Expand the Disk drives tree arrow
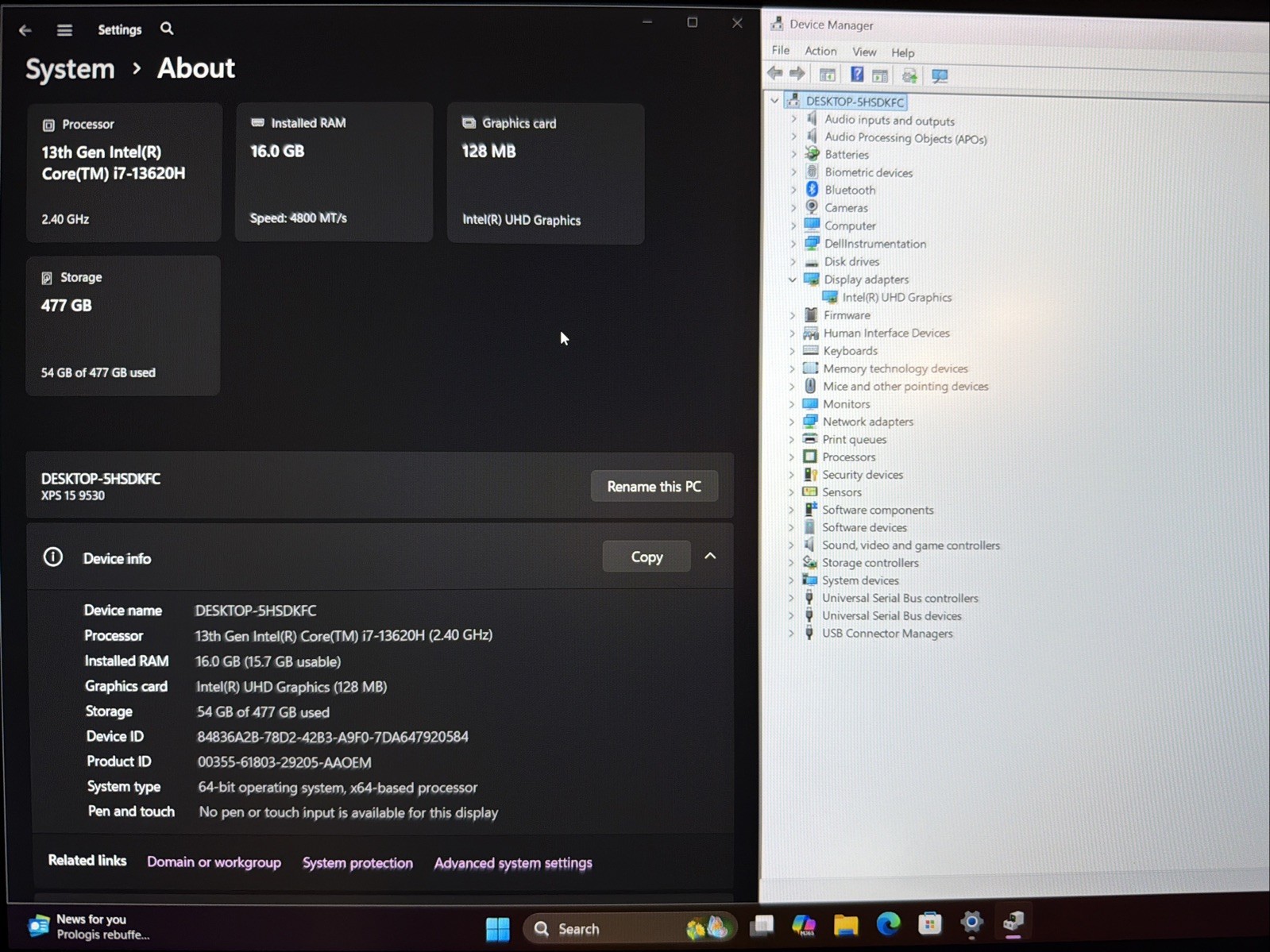Viewport: 1270px width, 952px height. tap(793, 261)
